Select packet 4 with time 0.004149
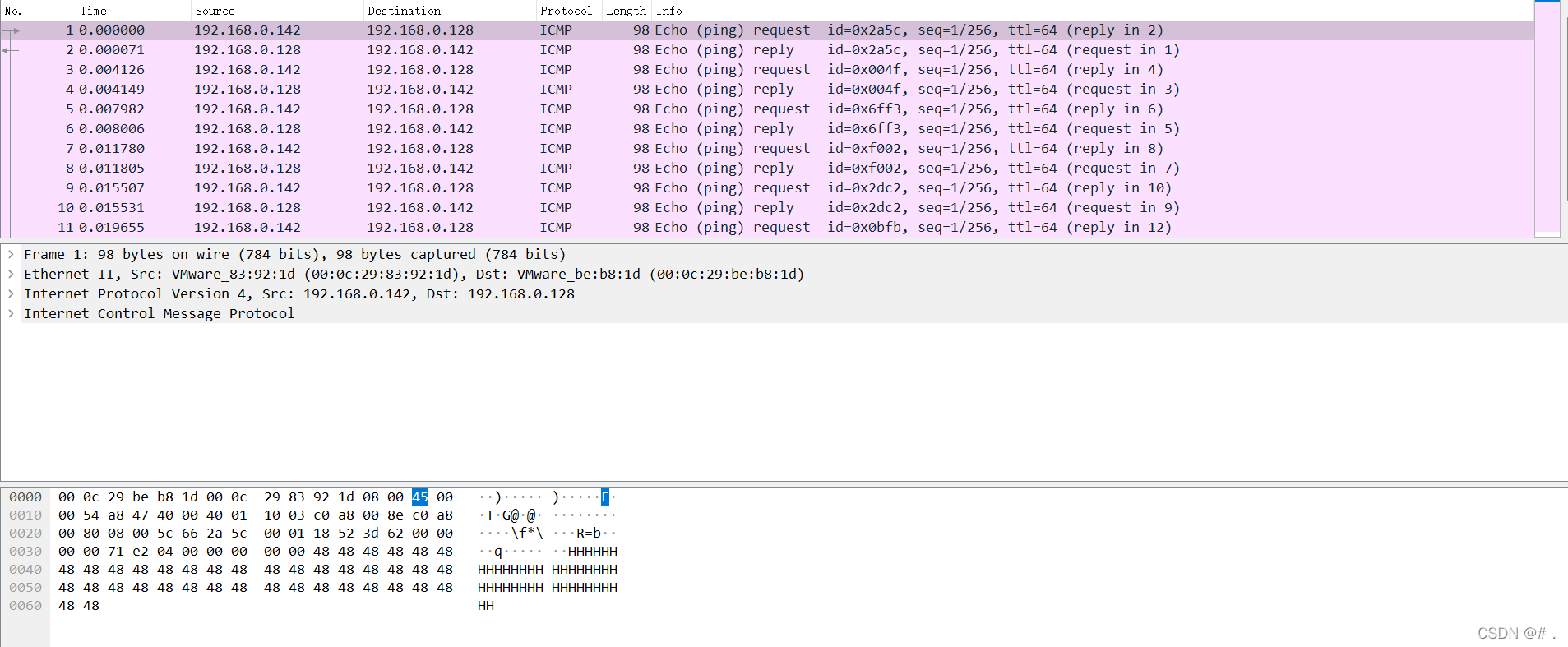Image resolution: width=1568 pixels, height=647 pixels. click(x=767, y=90)
